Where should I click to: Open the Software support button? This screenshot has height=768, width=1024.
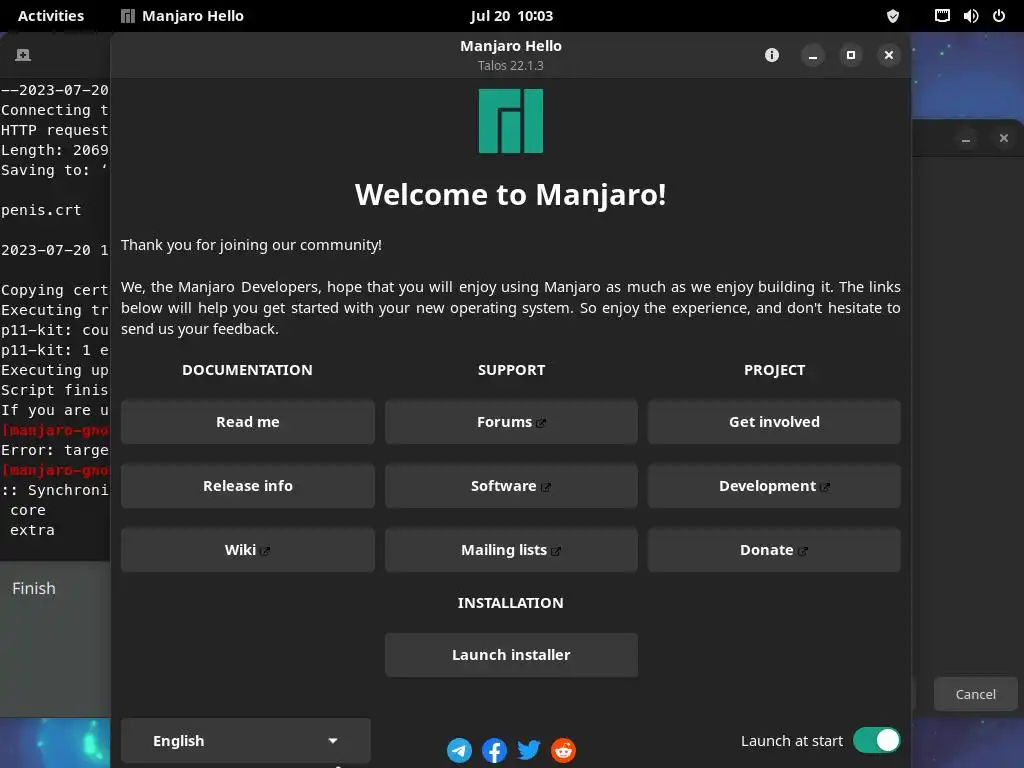(511, 486)
